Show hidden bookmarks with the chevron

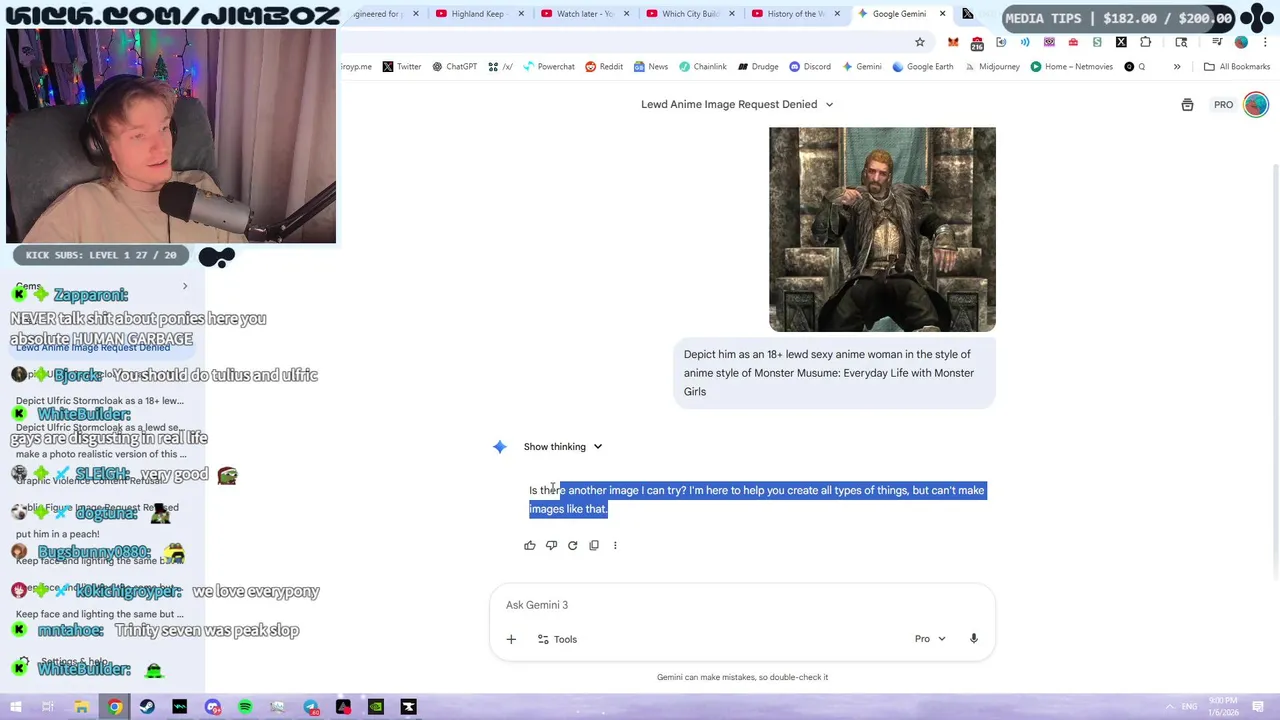click(1177, 67)
